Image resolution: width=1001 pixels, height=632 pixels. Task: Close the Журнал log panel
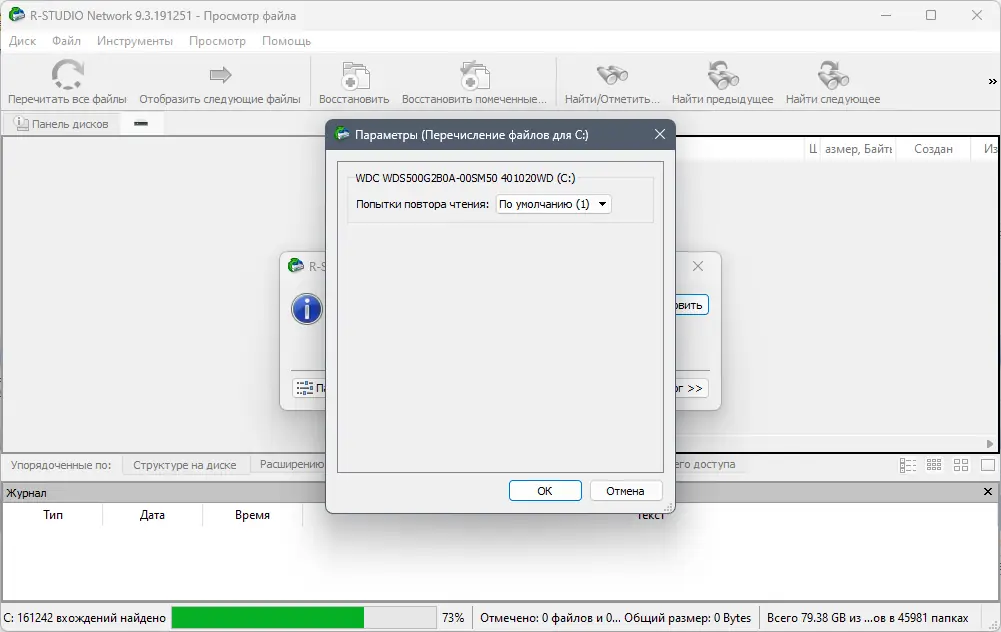(x=988, y=492)
